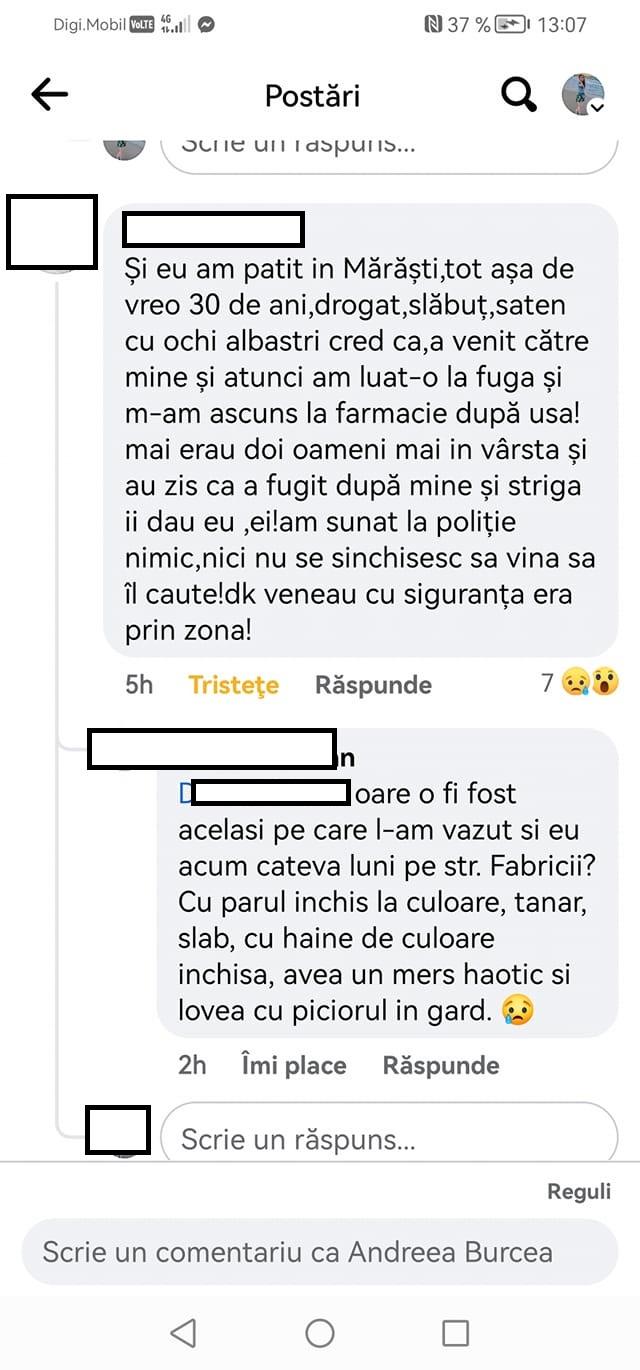Like the reply with Îmi place
The height and width of the screenshot is (1370, 640).
[x=294, y=1065]
